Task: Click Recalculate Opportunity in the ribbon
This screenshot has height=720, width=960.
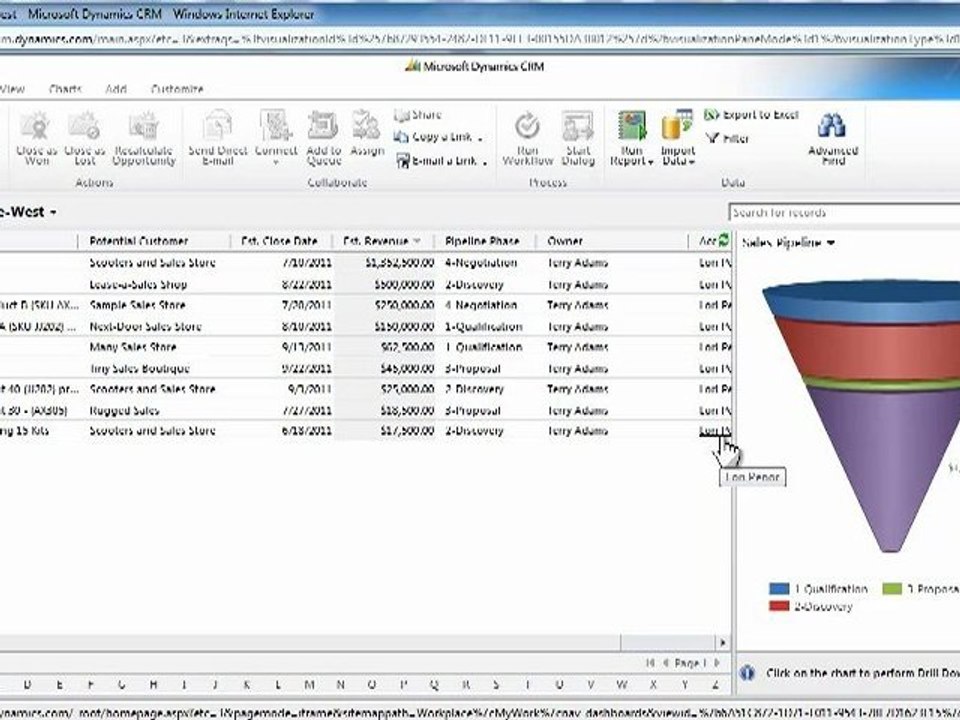Action: point(144,138)
